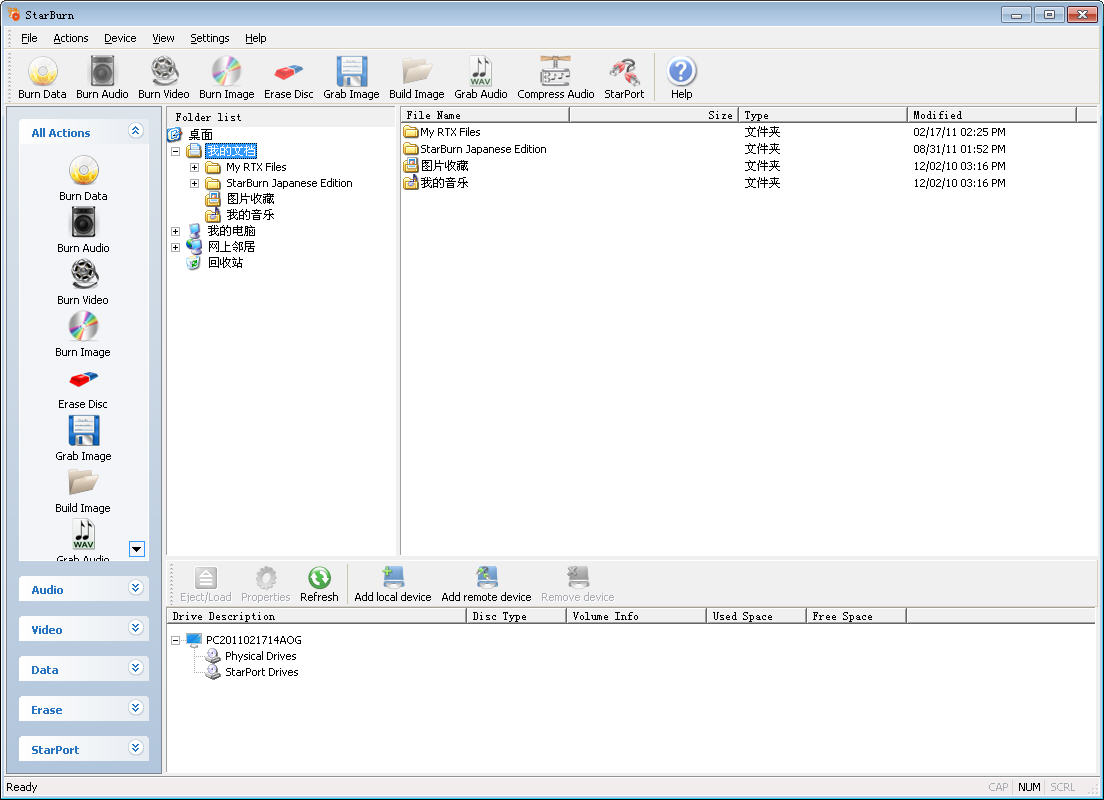
Task: Sort files by the Modified column header
Action: (990, 115)
